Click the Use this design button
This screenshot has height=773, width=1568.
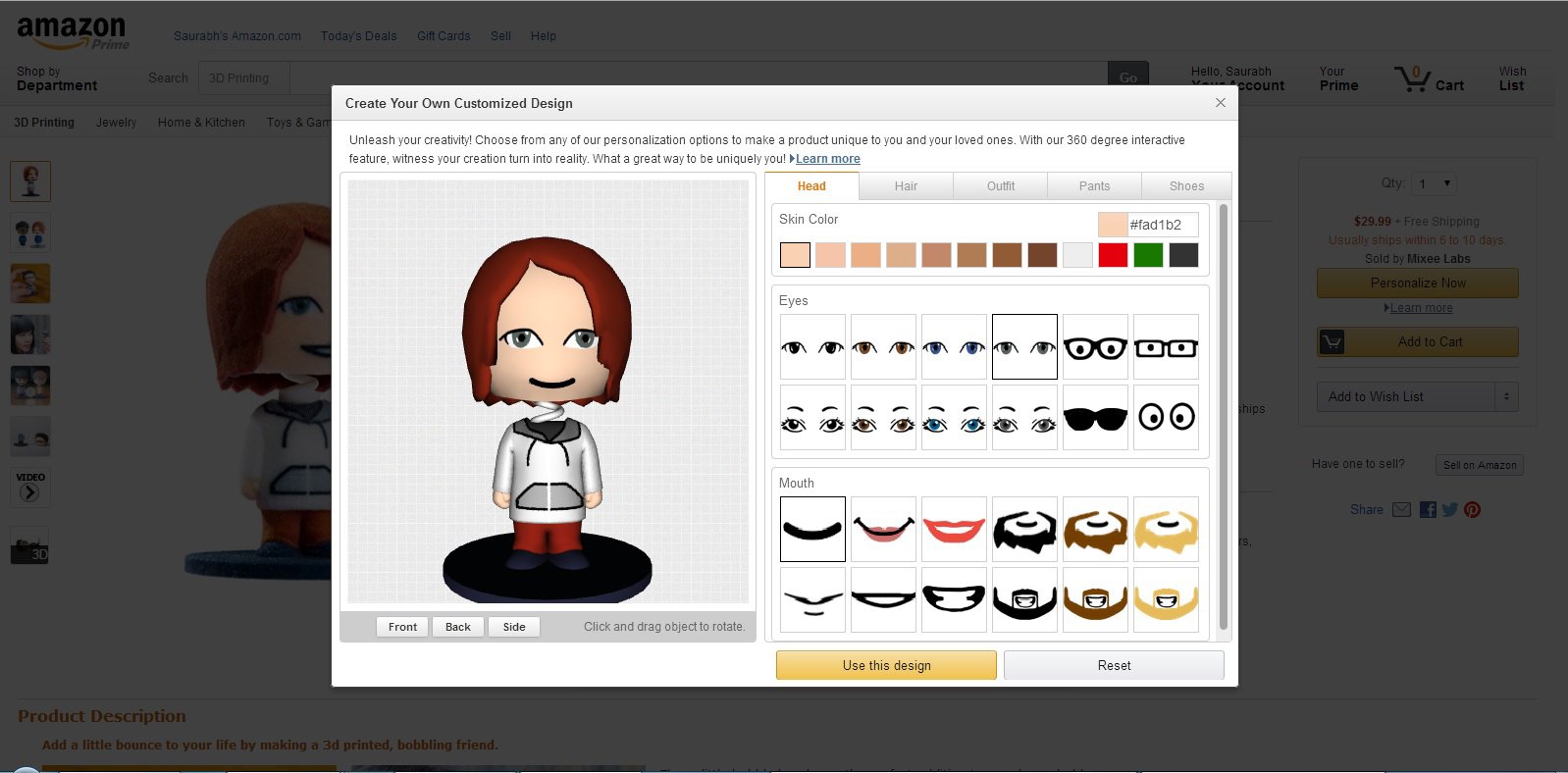pyautogui.click(x=886, y=665)
